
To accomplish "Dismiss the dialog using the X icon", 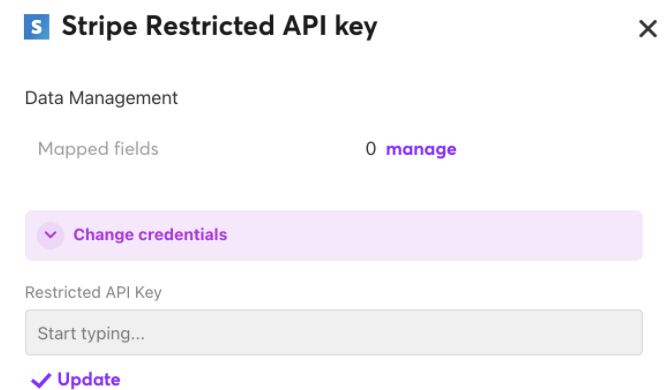I will 647,29.
